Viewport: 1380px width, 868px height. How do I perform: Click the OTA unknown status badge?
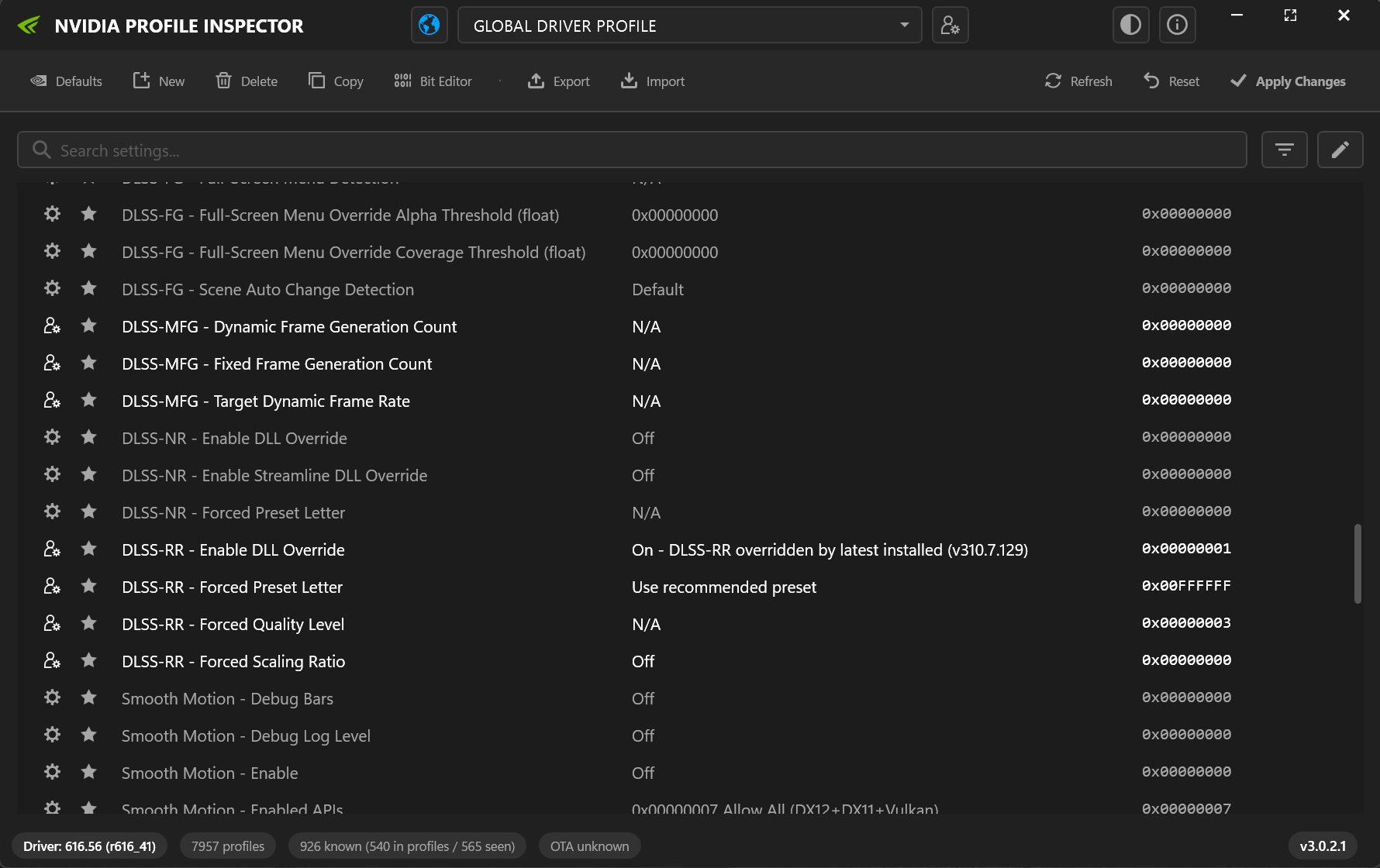point(589,846)
